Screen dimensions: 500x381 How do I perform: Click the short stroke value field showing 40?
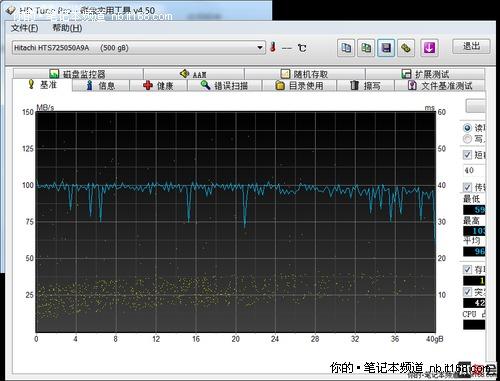[474, 170]
